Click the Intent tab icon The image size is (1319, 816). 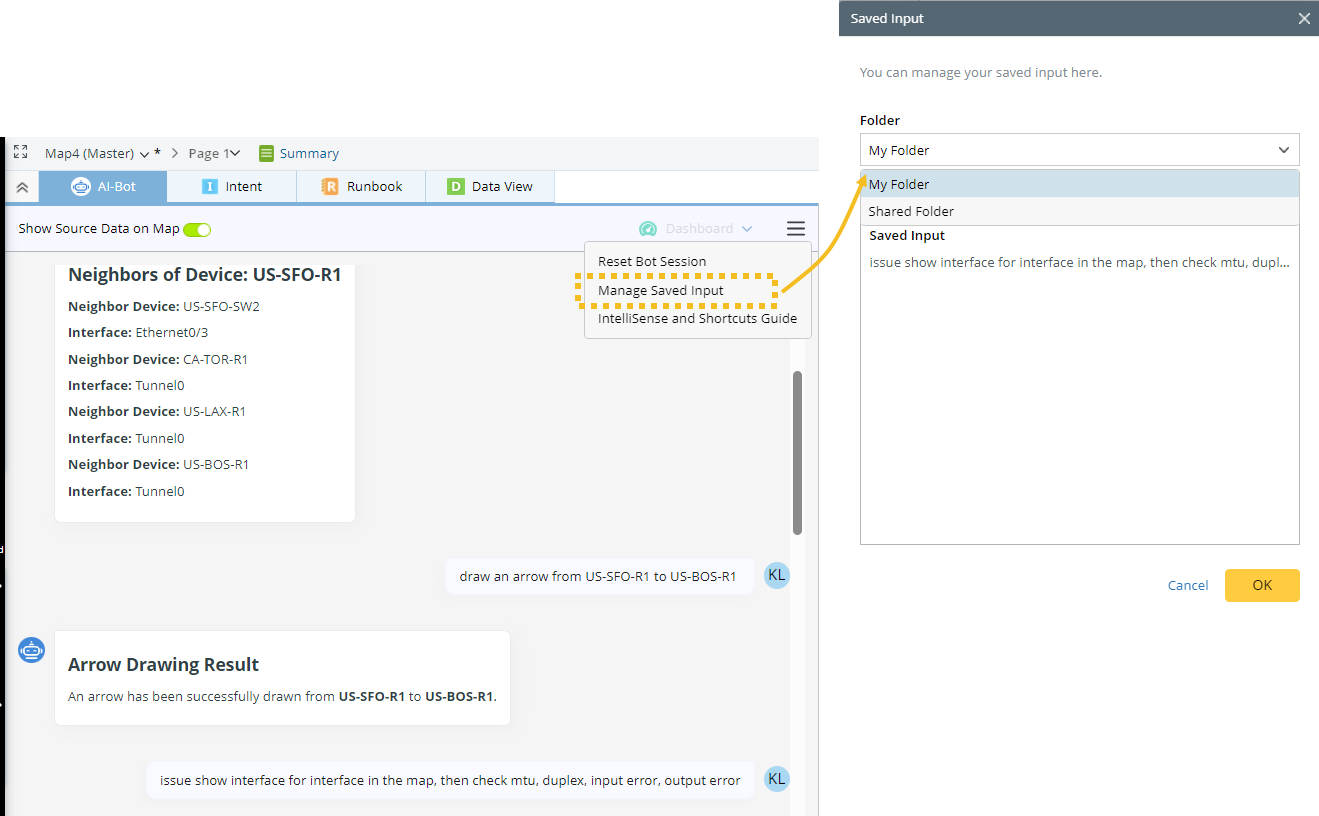tap(210, 187)
